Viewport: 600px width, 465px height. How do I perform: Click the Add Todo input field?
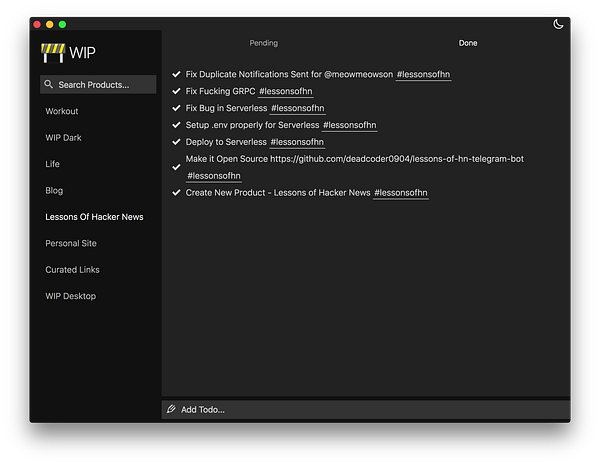tap(370, 409)
